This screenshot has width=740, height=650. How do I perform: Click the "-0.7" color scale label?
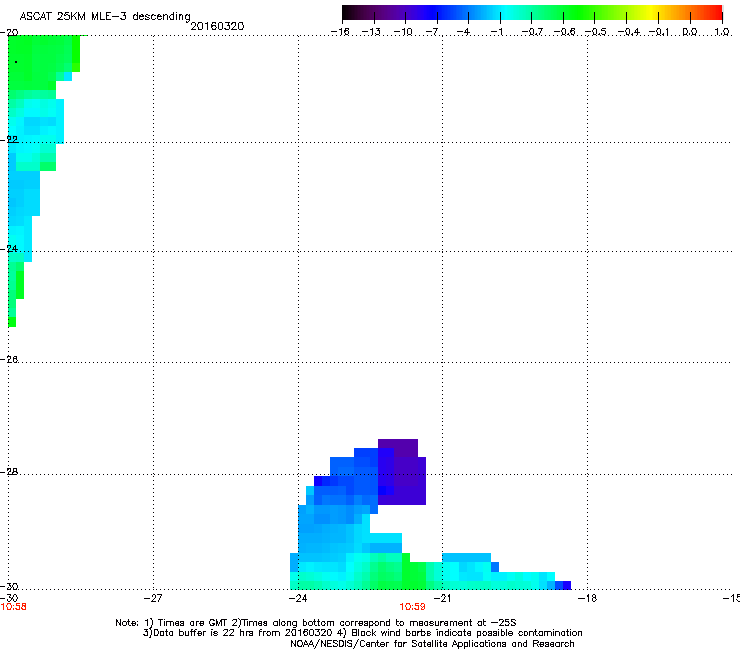[532, 32]
